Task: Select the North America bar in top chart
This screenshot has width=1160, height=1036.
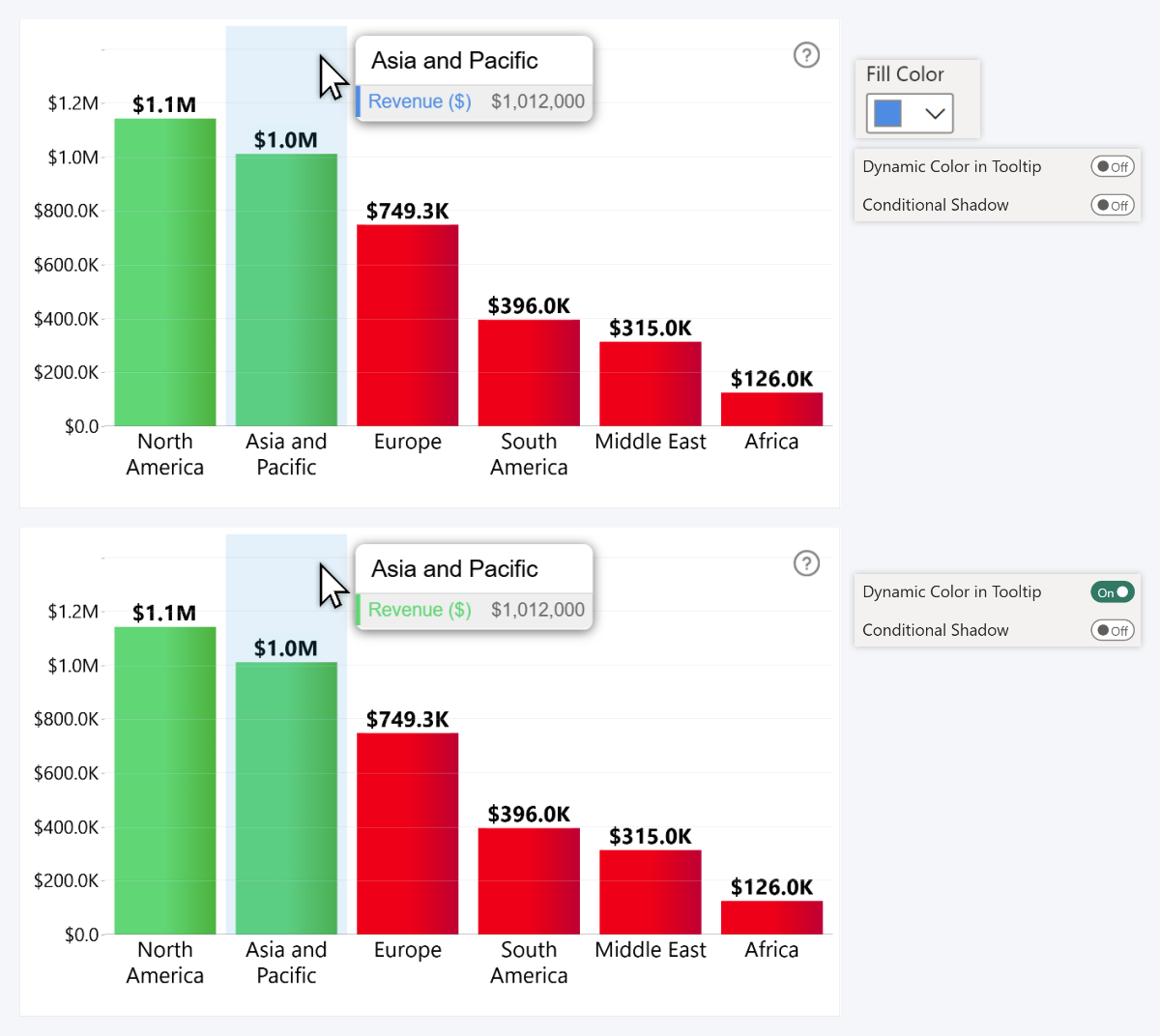Action: (x=164, y=271)
